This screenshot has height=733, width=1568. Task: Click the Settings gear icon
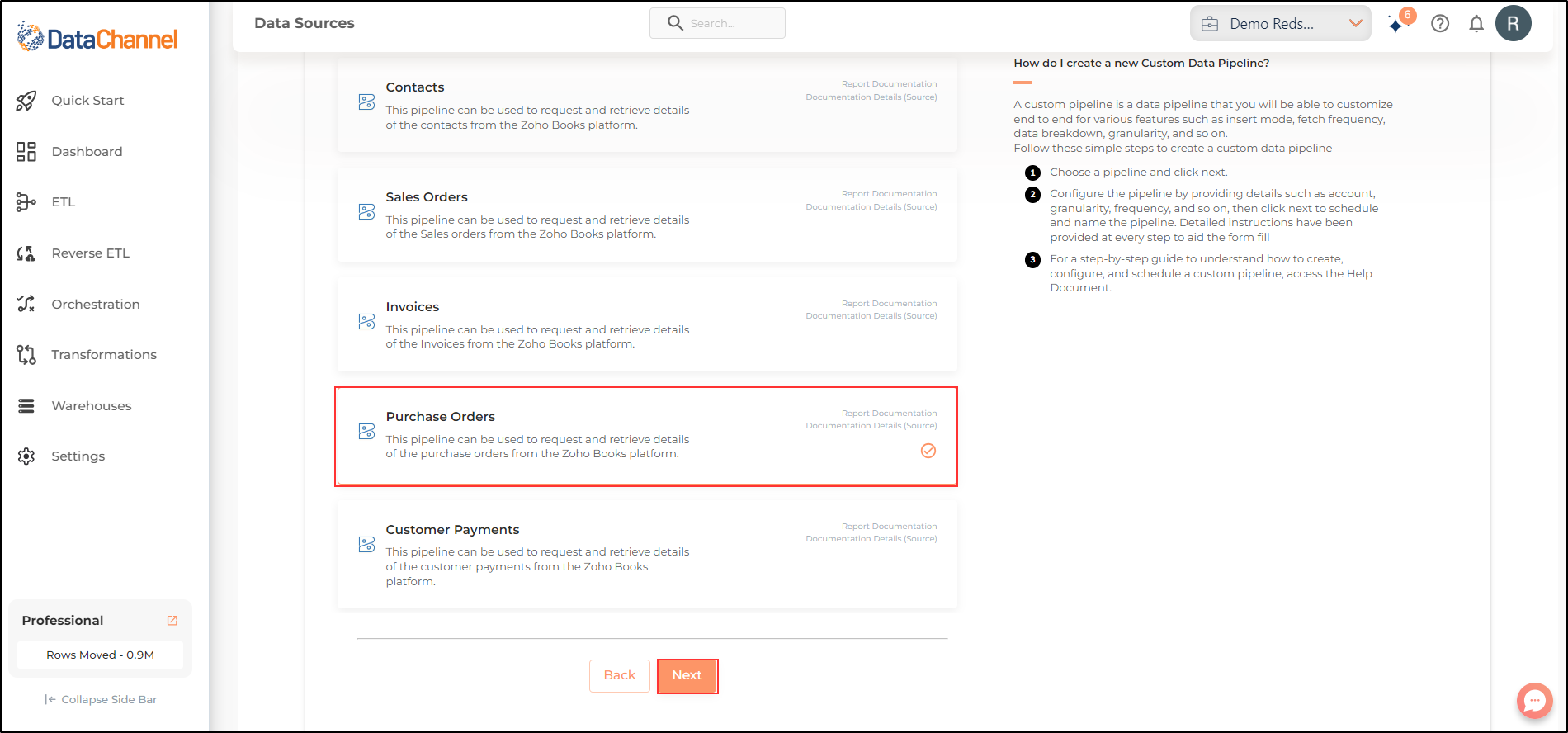coord(26,456)
